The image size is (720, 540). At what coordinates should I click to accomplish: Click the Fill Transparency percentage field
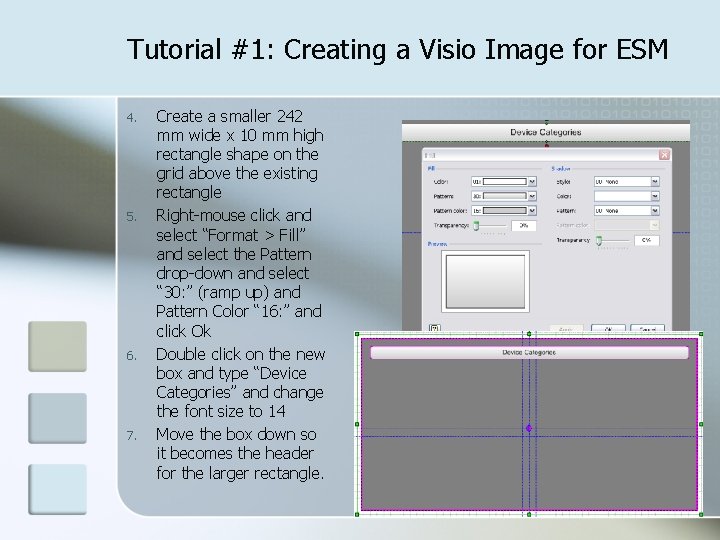click(523, 225)
